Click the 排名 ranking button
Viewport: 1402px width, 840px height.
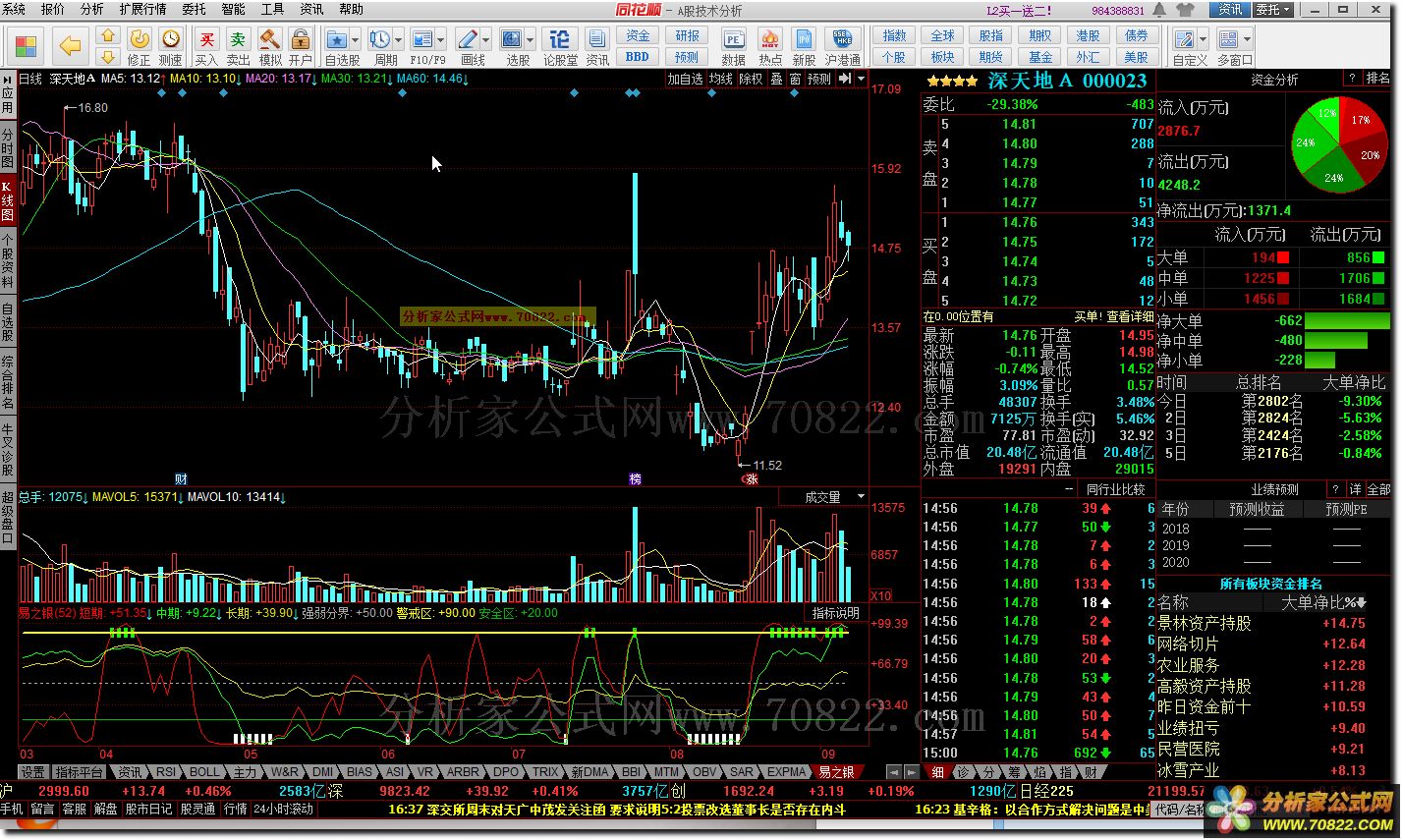tap(1378, 79)
